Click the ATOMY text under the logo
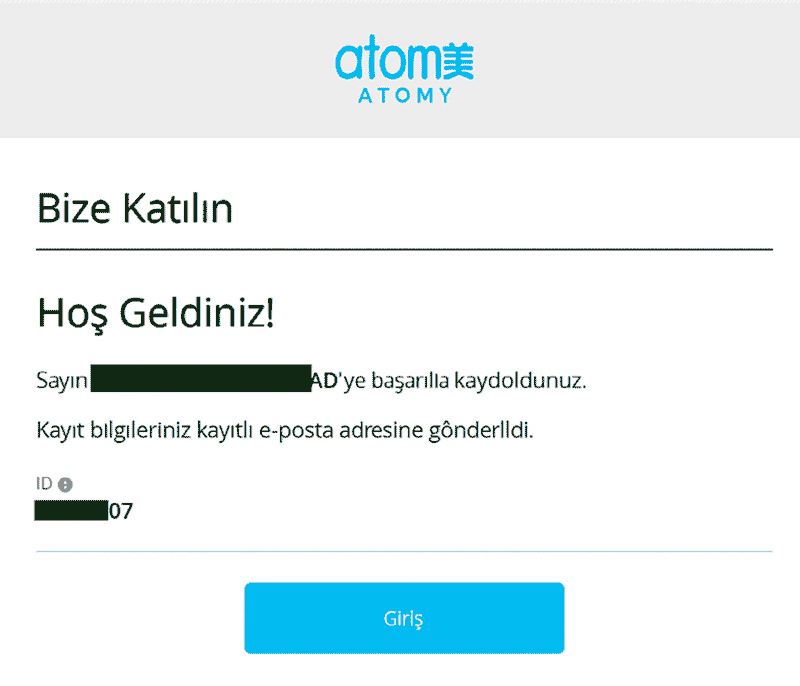Screen dimensions: 800x686 (x=405, y=96)
